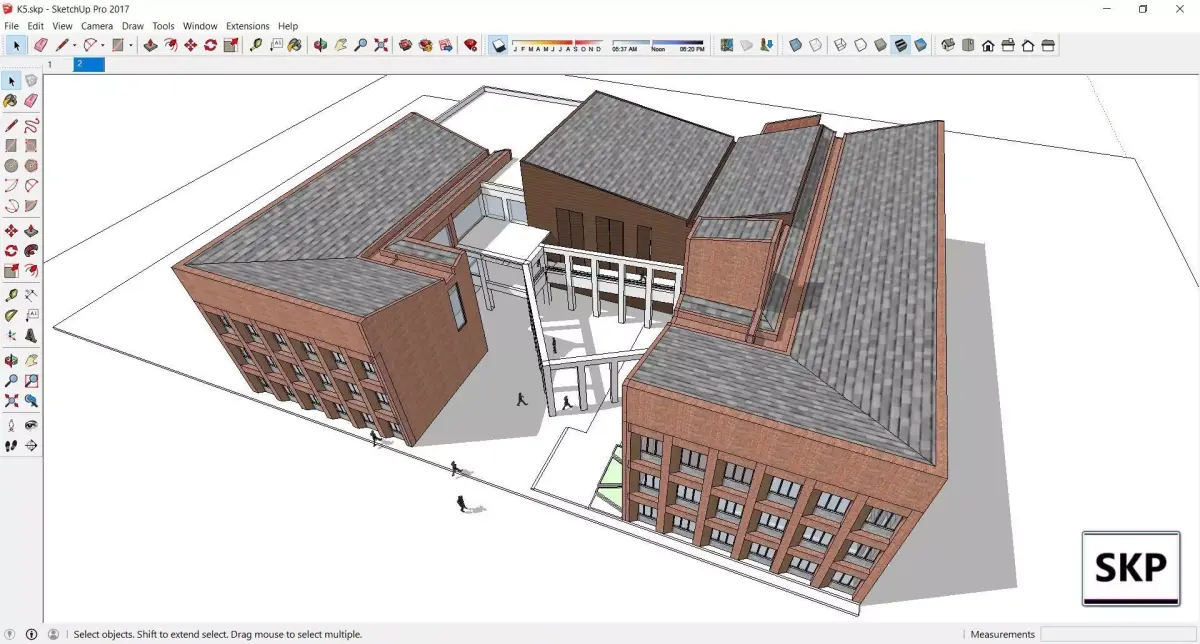Select the Section Plane tool

[31, 445]
